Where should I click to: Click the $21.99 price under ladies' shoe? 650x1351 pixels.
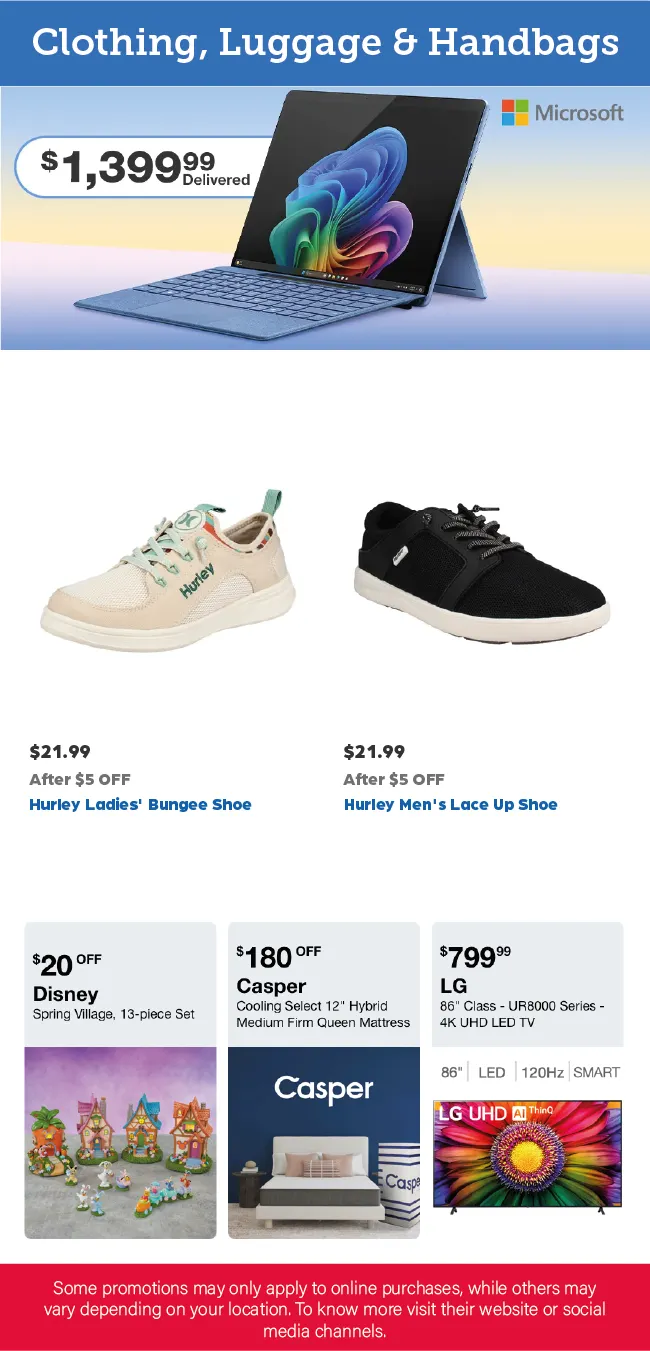point(60,752)
